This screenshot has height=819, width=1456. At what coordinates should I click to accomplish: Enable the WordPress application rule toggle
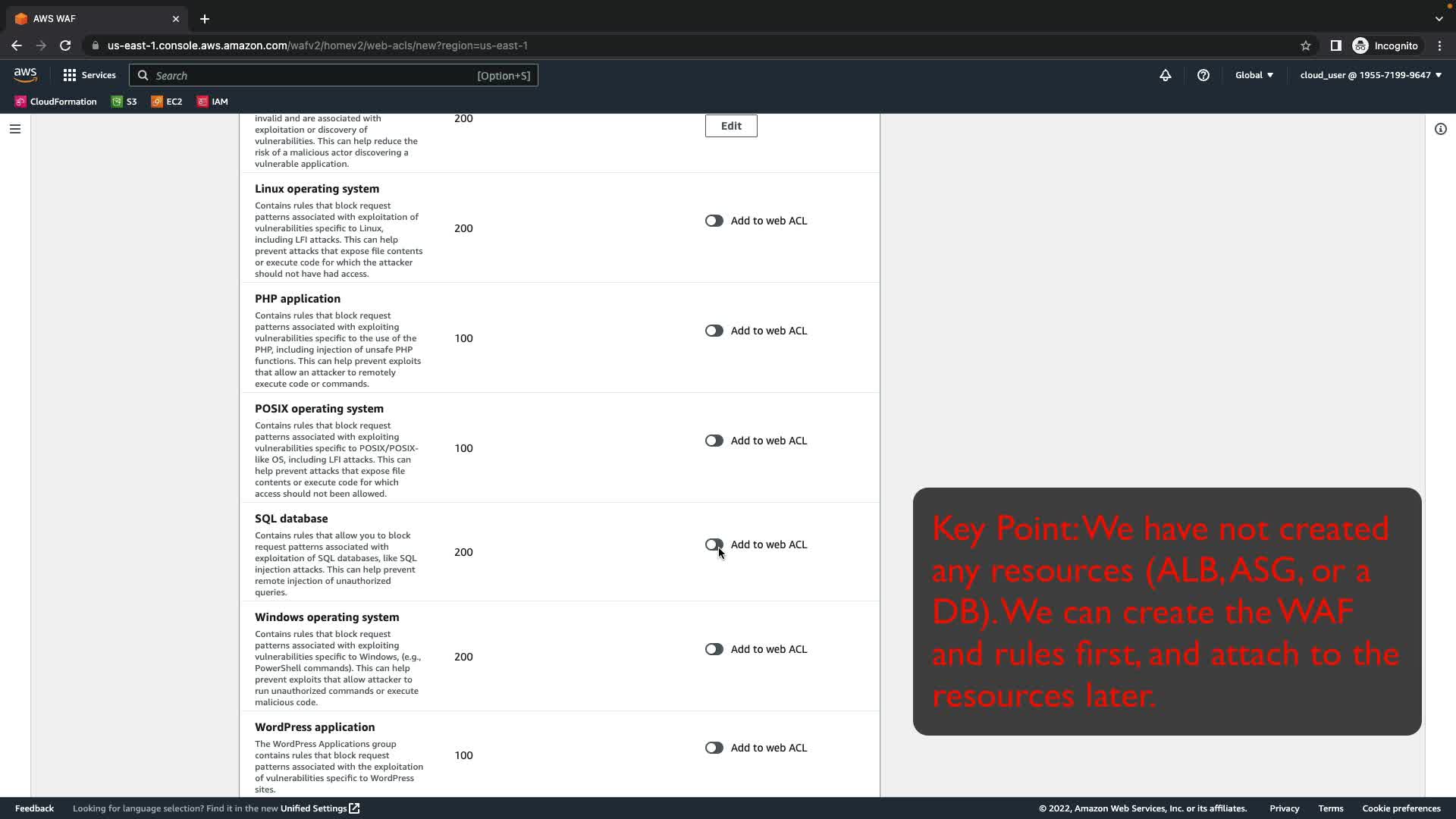pyautogui.click(x=714, y=748)
